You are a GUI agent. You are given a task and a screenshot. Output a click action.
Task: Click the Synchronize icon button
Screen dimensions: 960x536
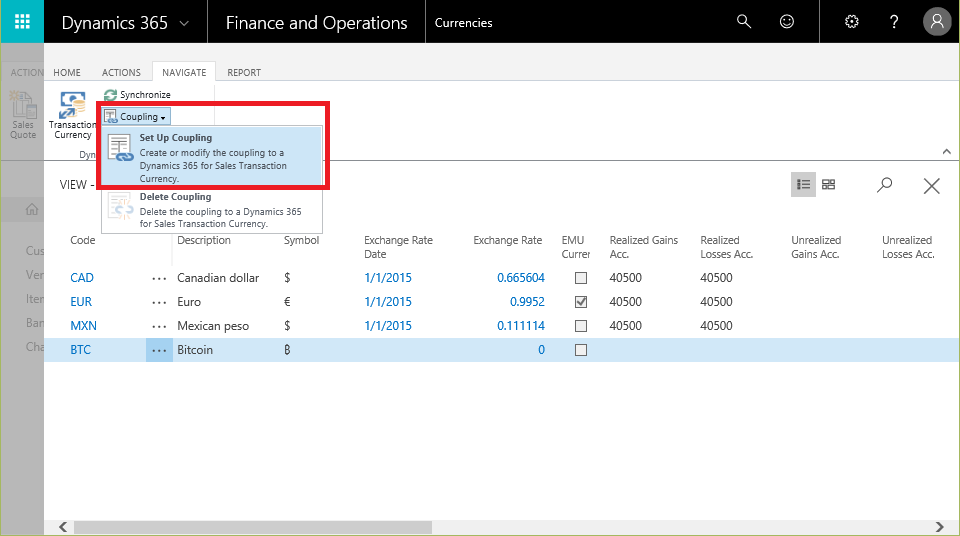[x=137, y=95]
